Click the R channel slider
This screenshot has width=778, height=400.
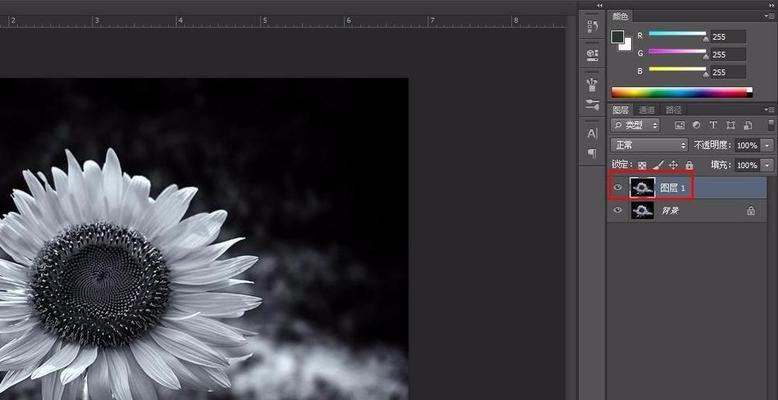677,34
